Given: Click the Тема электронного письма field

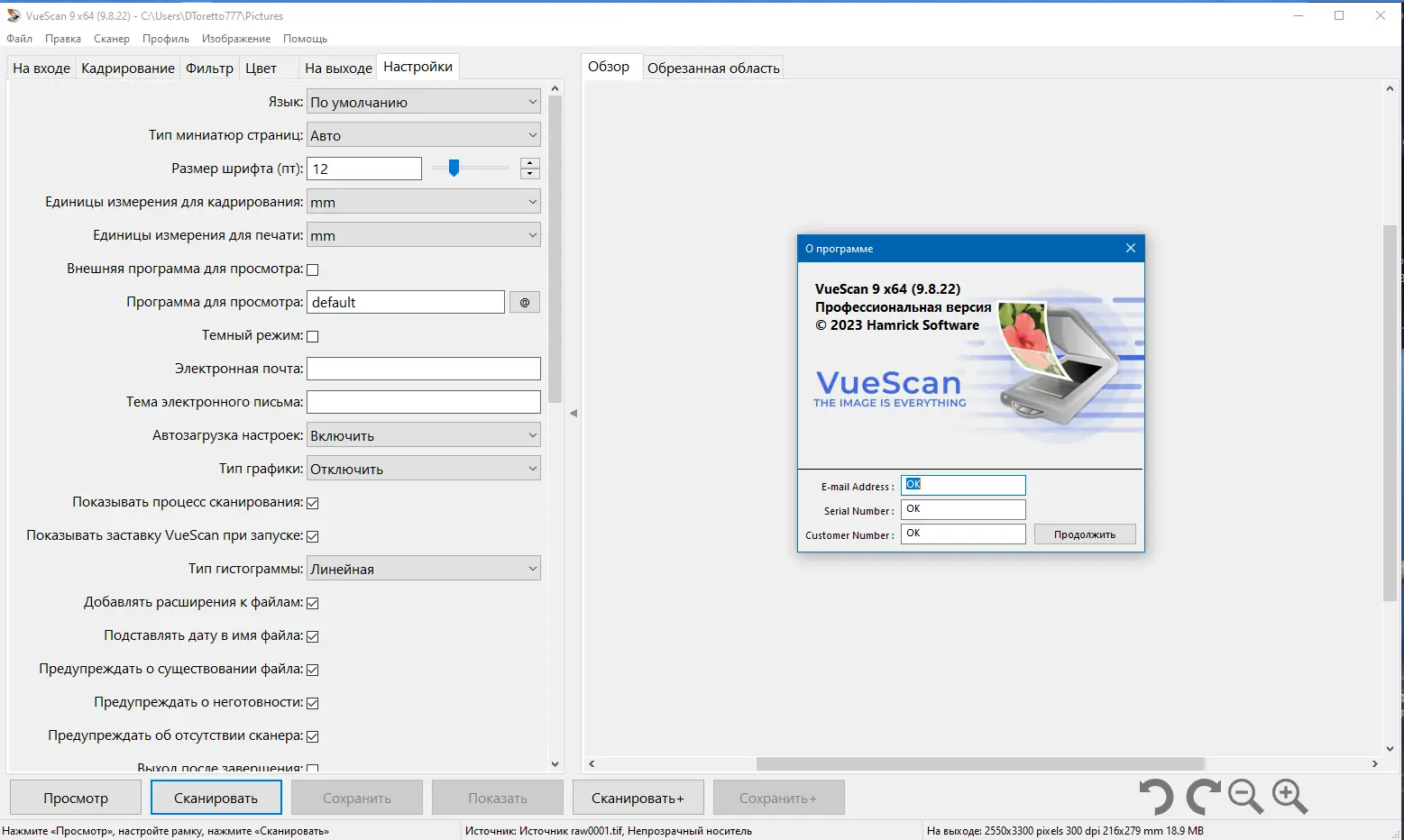Looking at the screenshot, I should point(424,402).
